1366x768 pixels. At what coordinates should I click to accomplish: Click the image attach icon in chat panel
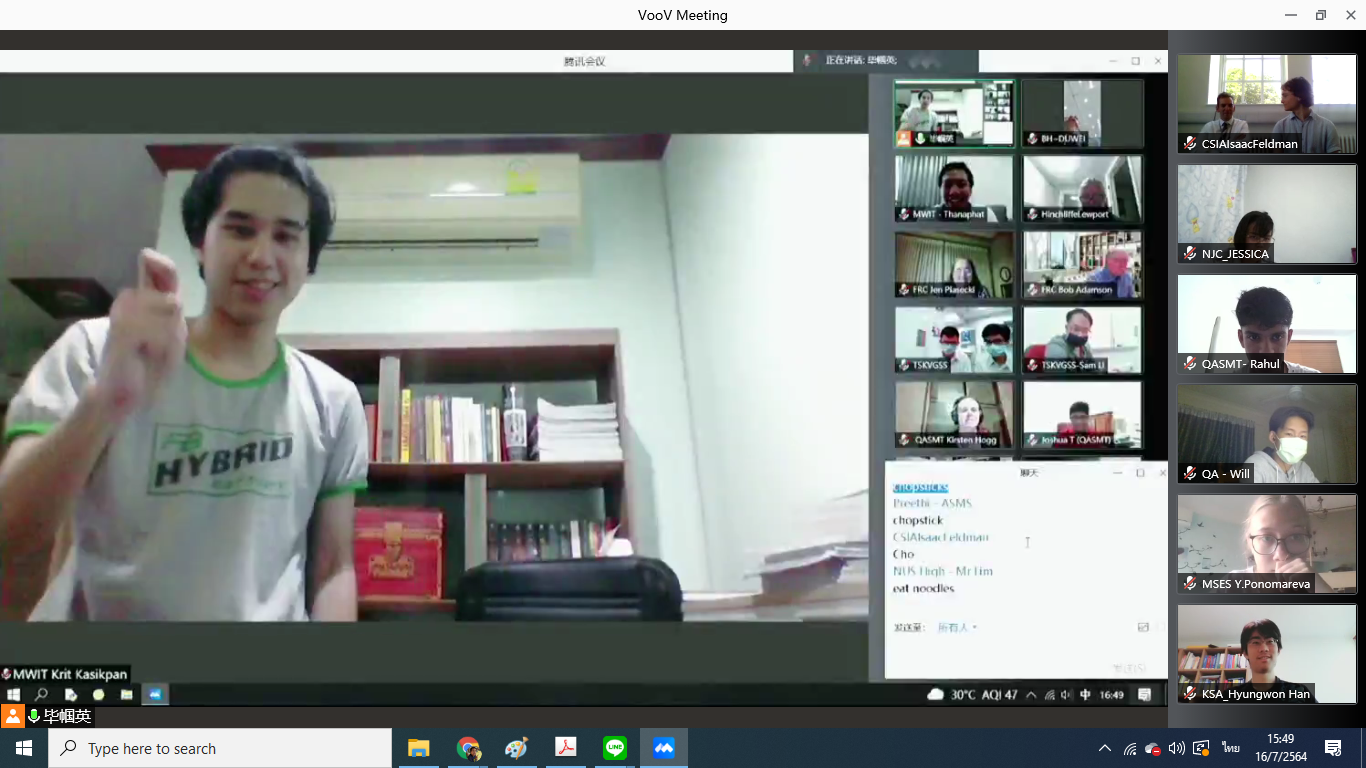point(1143,628)
